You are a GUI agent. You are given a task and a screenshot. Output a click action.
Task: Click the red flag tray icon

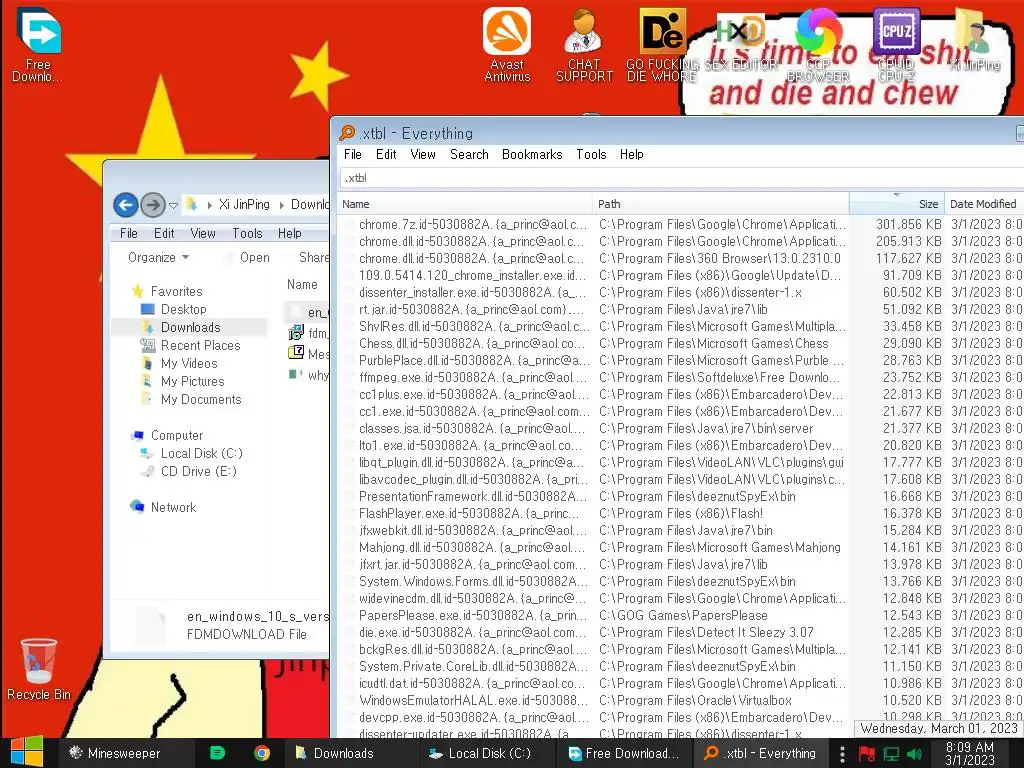(x=867, y=754)
